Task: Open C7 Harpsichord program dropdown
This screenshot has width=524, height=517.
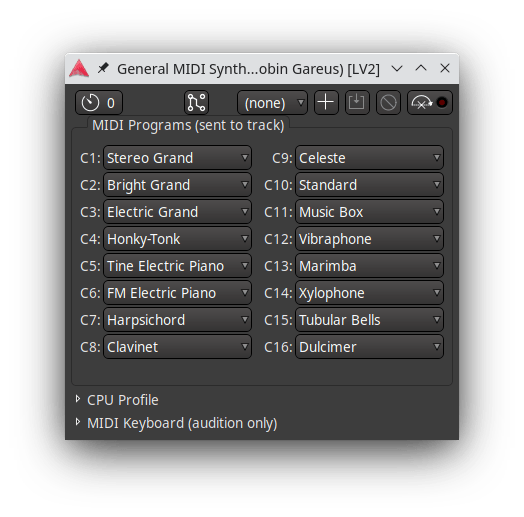Action: tap(177, 320)
